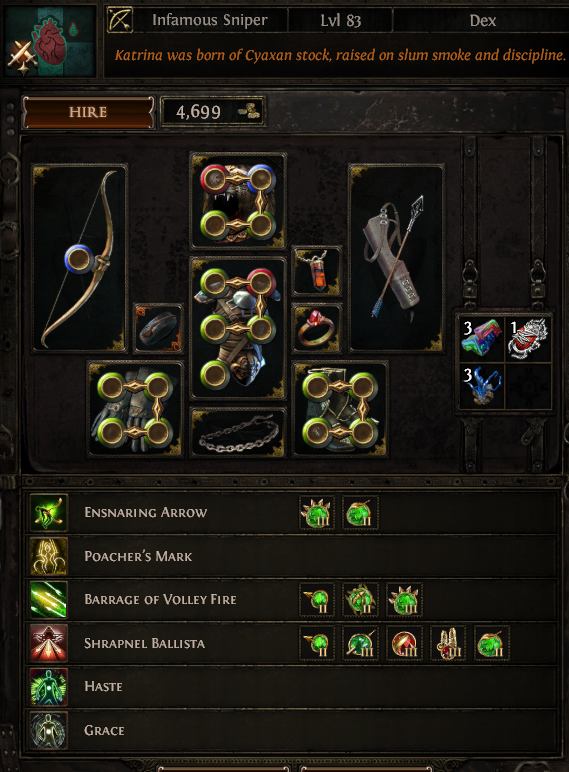569x772 pixels.
Task: Select the ruby ring slot
Action: point(317,328)
